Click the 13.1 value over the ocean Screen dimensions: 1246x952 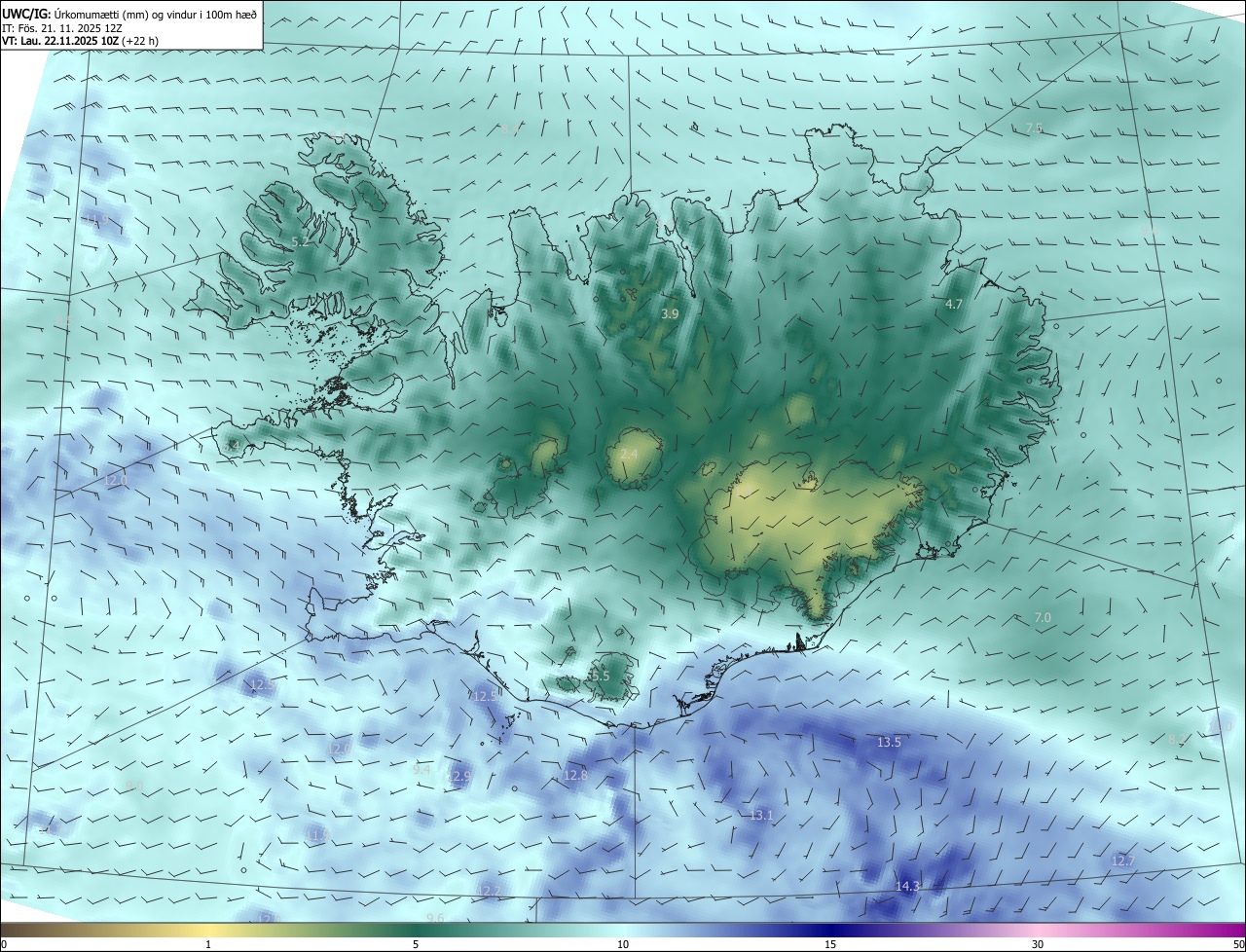[760, 815]
